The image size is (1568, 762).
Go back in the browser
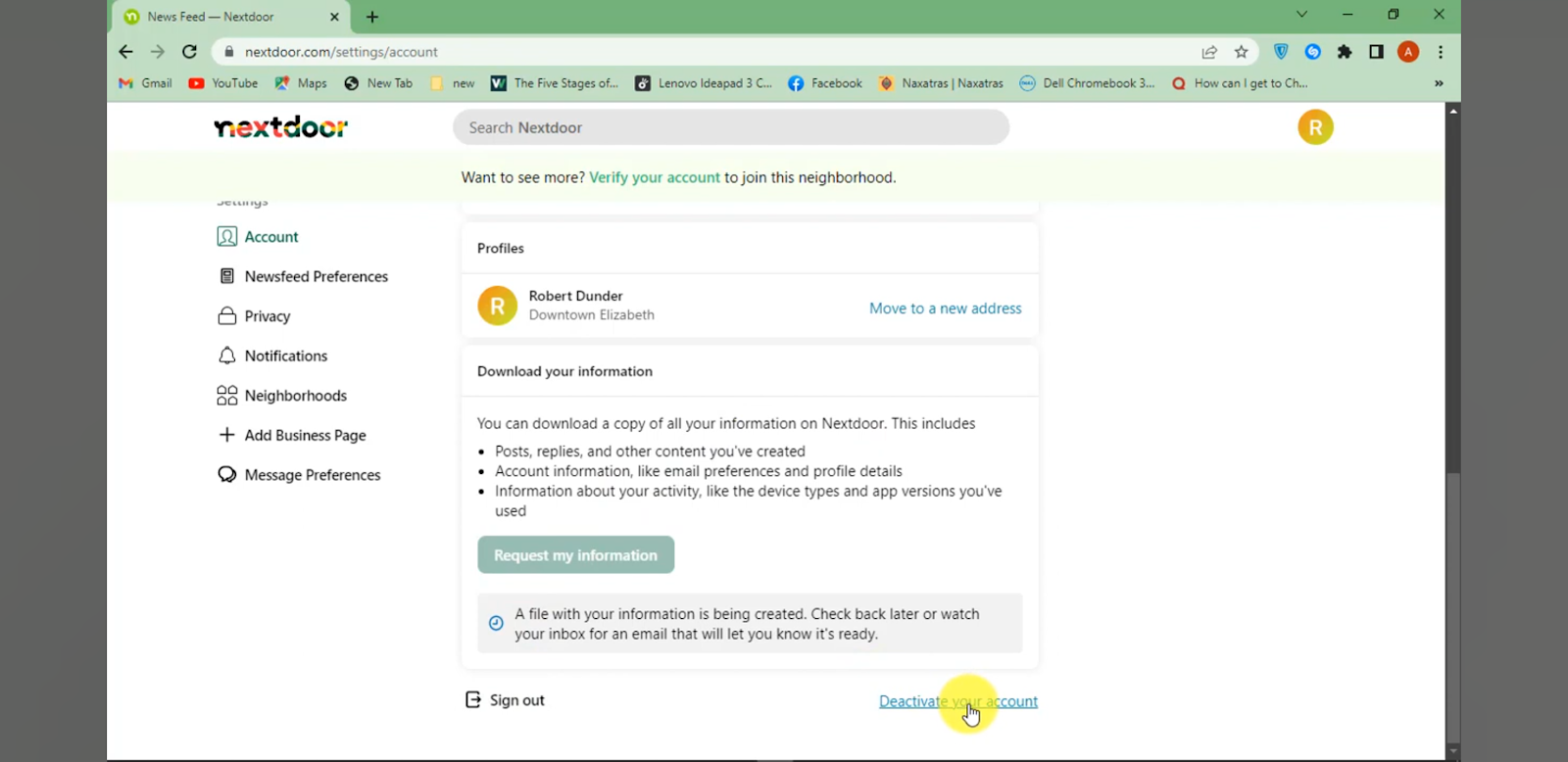(x=125, y=52)
